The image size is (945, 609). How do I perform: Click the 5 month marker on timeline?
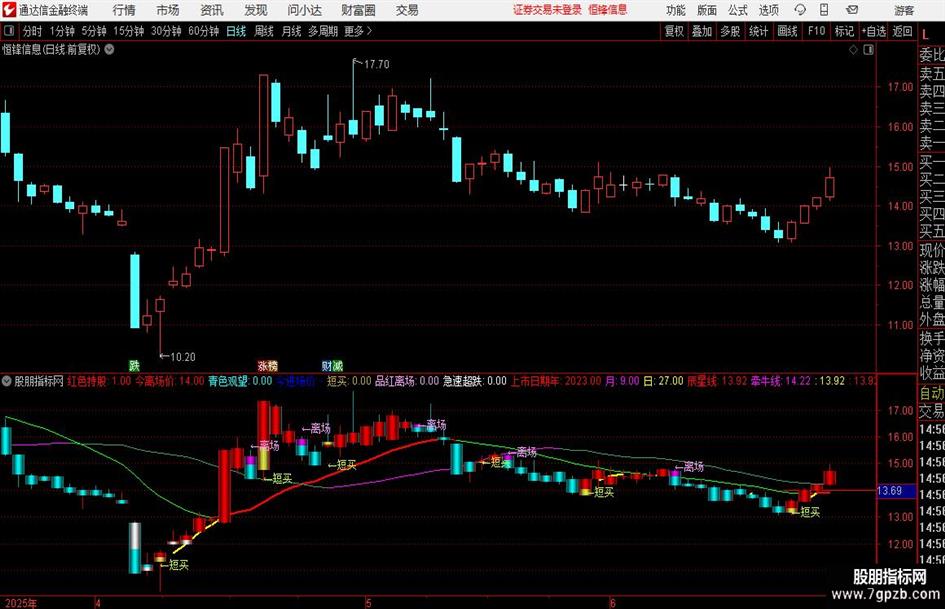[x=368, y=602]
